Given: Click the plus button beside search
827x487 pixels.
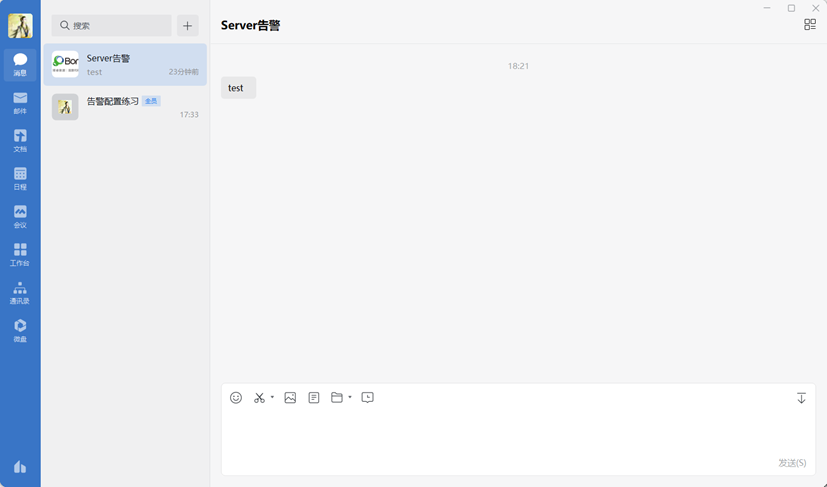Looking at the screenshot, I should tap(187, 25).
